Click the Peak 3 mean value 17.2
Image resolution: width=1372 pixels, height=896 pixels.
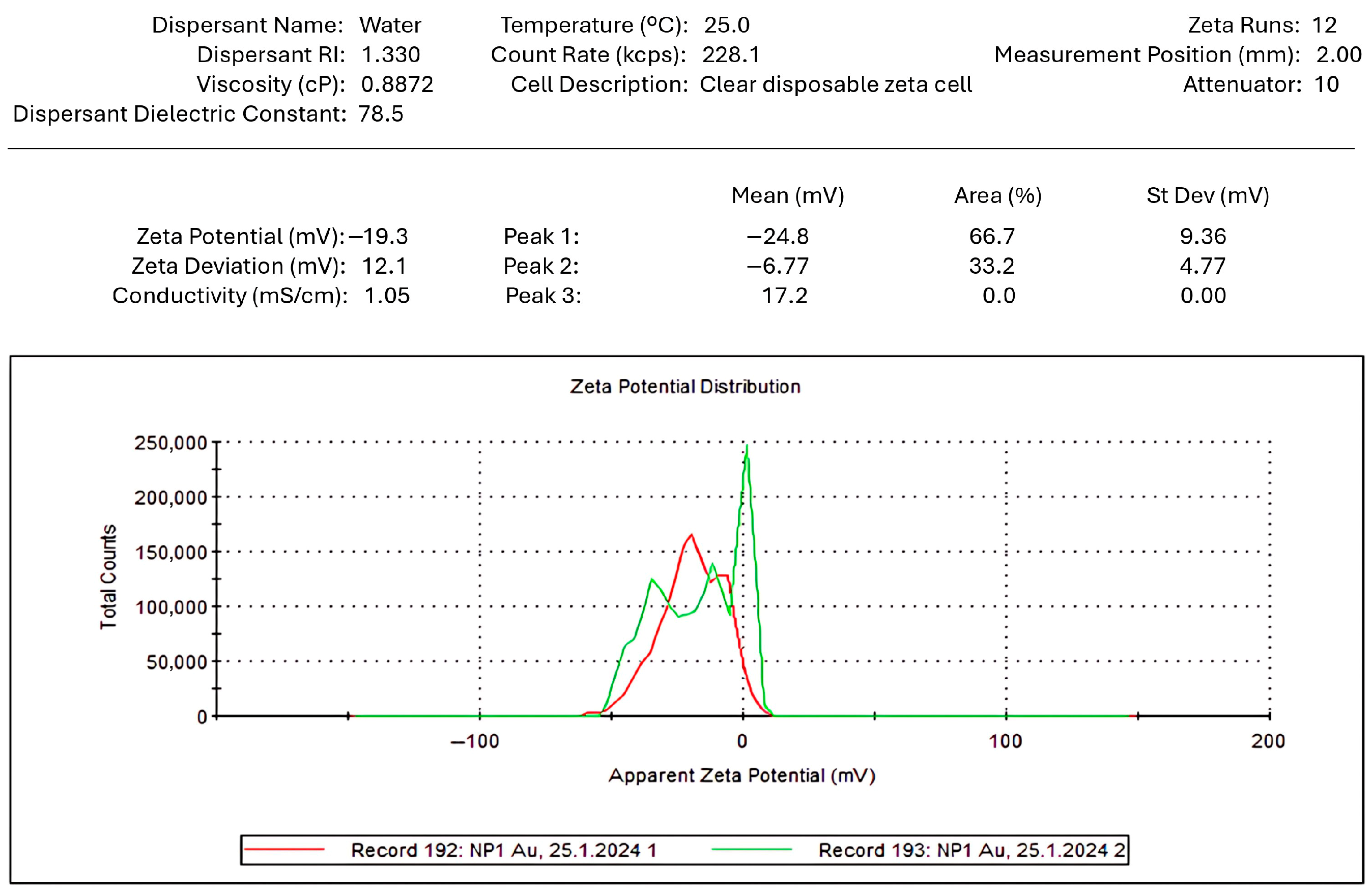point(785,296)
